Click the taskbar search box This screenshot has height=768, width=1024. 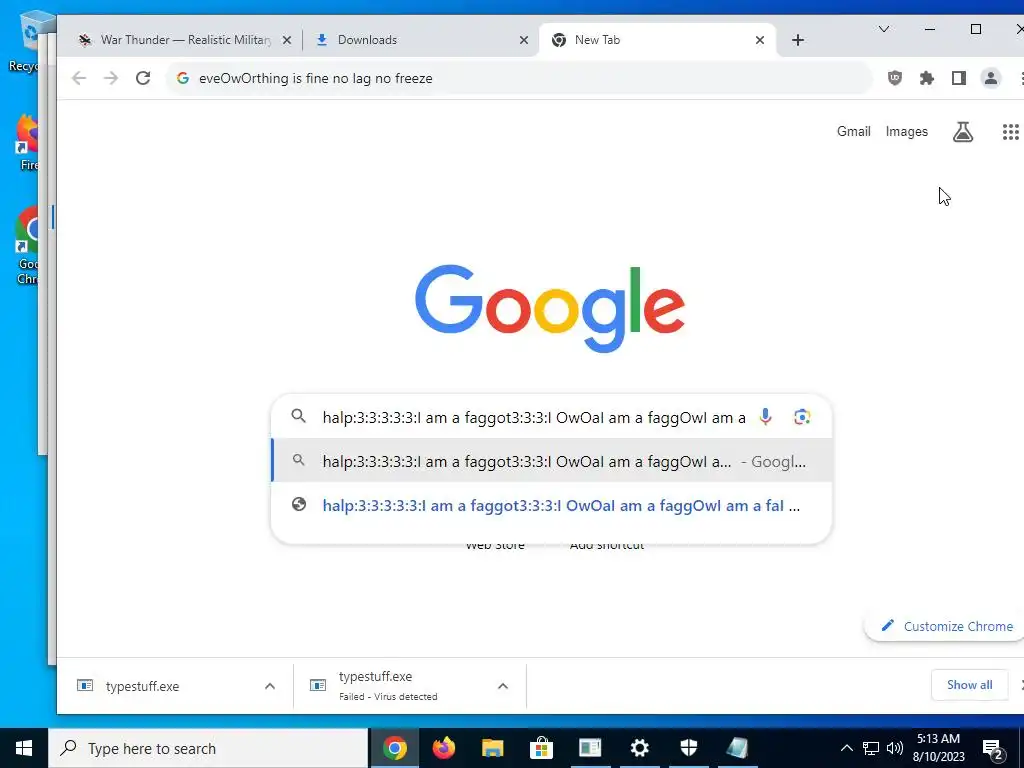(208, 748)
